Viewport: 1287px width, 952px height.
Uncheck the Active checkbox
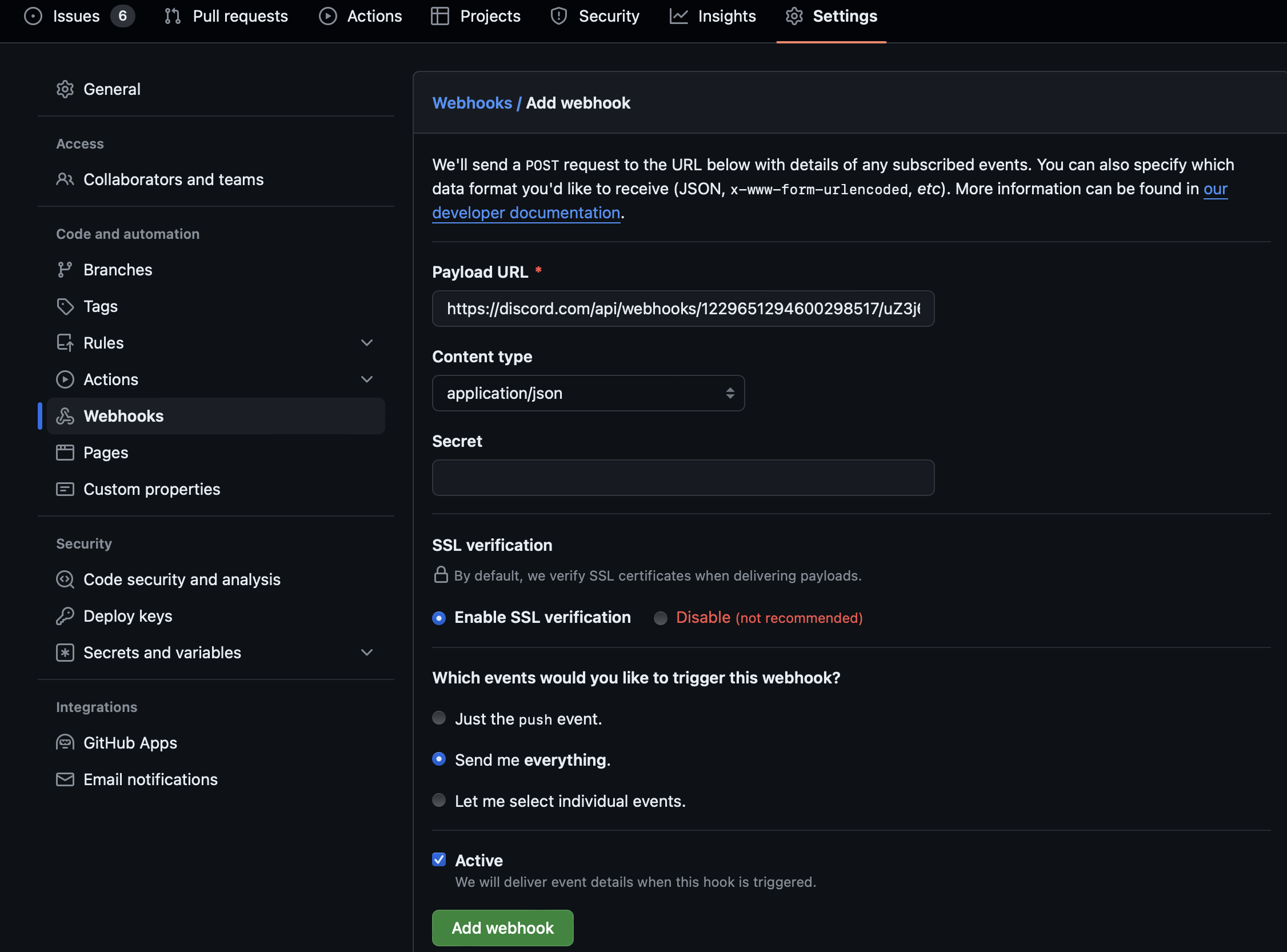[439, 860]
